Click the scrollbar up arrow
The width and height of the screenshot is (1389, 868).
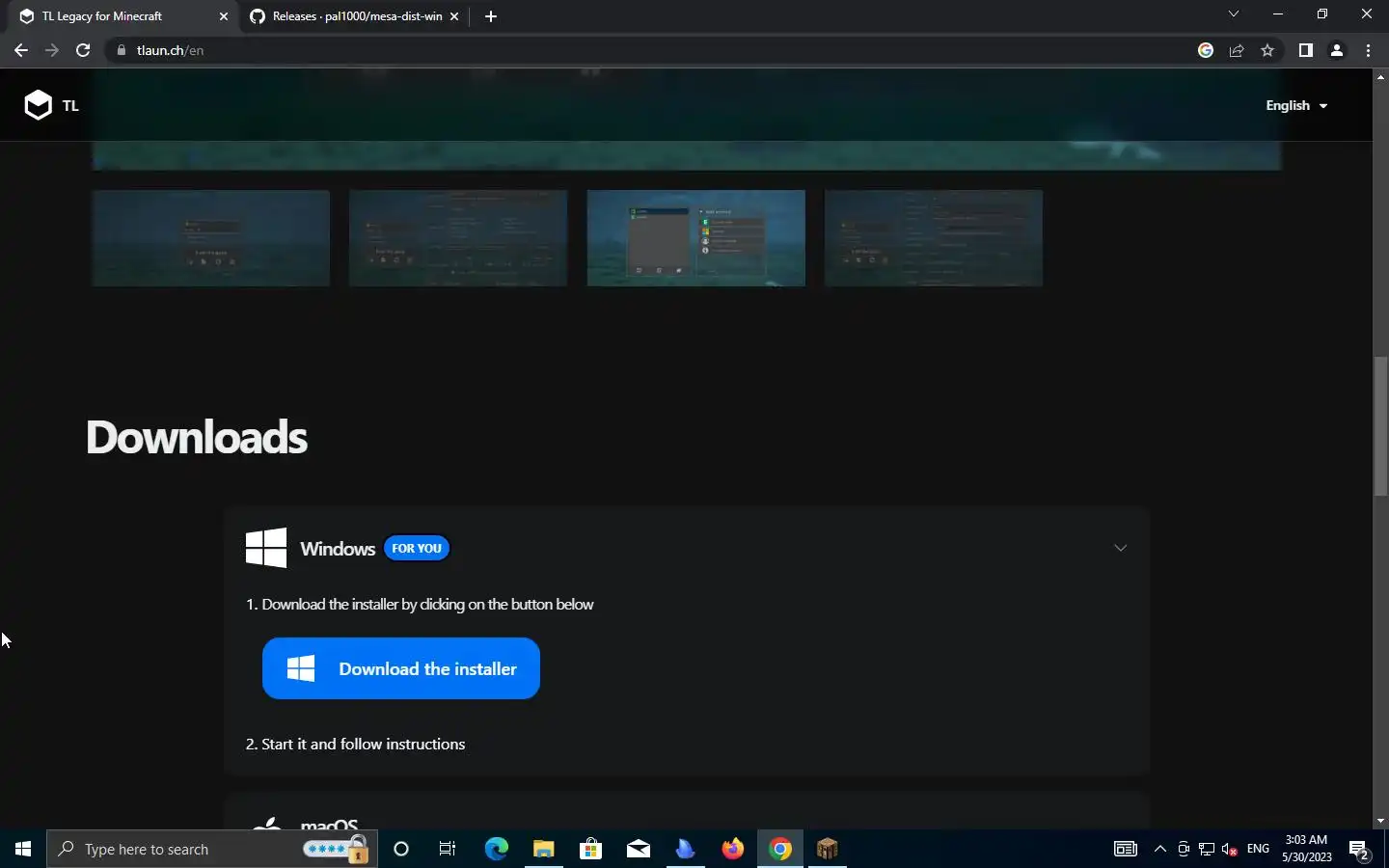click(1380, 76)
